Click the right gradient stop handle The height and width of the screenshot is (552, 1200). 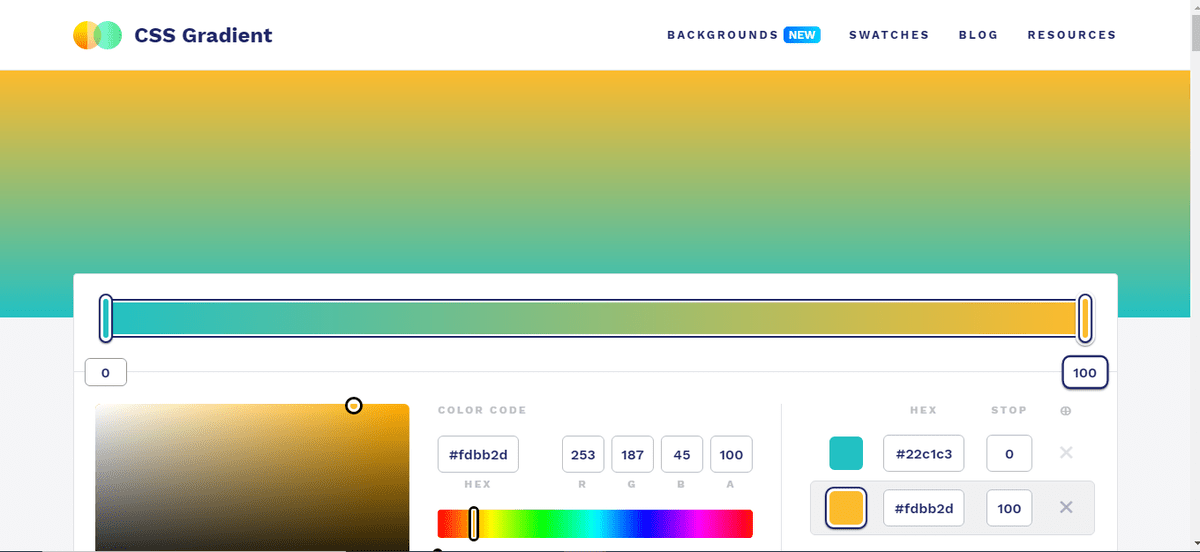pyautogui.click(x=1084, y=318)
